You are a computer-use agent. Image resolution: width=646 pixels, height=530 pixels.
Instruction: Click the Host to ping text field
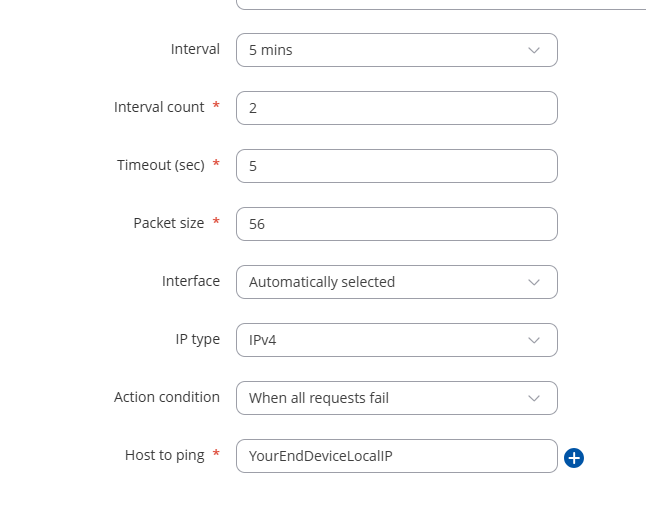(x=397, y=456)
